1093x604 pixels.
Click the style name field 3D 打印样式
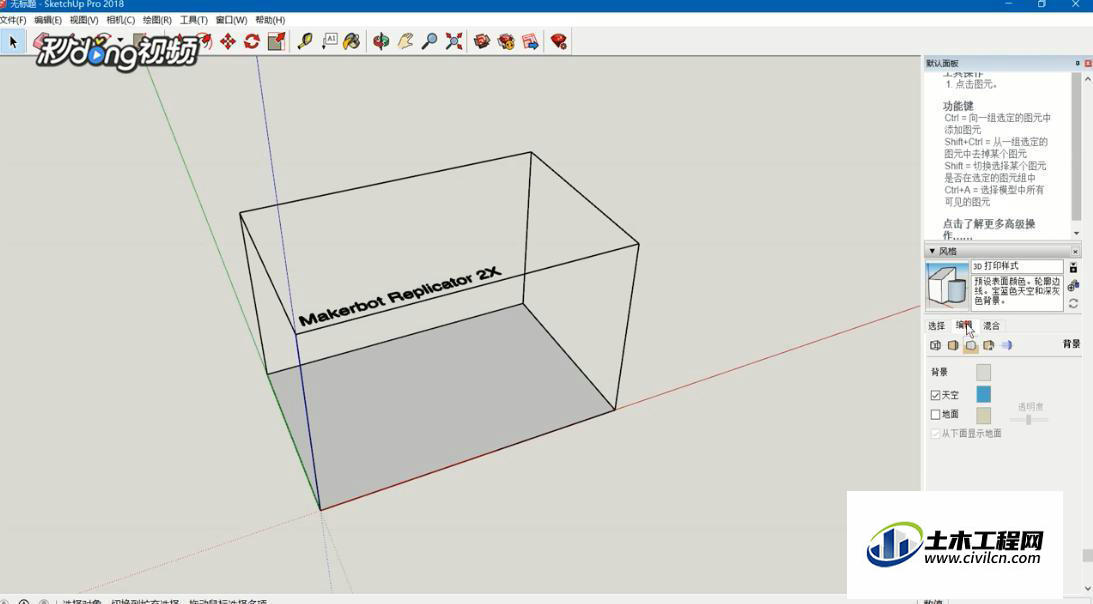point(1017,266)
